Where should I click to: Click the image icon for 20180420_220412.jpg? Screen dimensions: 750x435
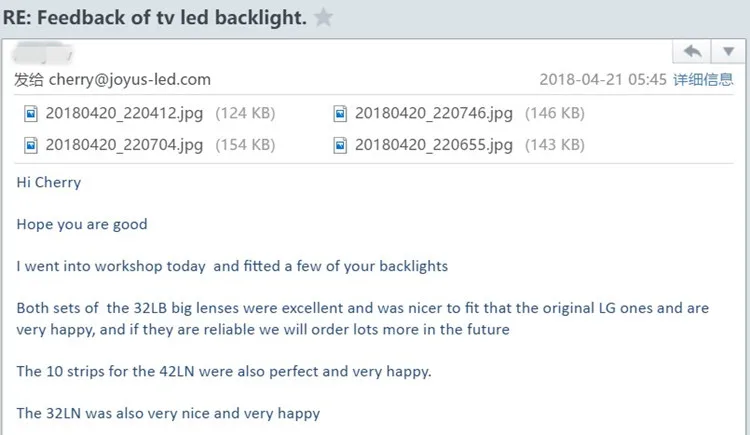[x=30, y=114]
